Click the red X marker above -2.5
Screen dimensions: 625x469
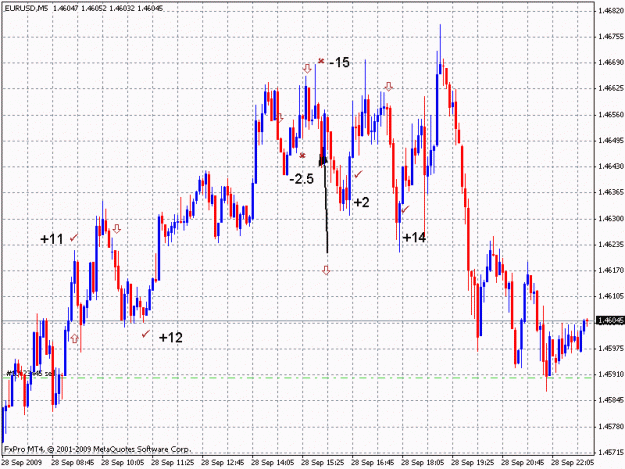click(302, 155)
